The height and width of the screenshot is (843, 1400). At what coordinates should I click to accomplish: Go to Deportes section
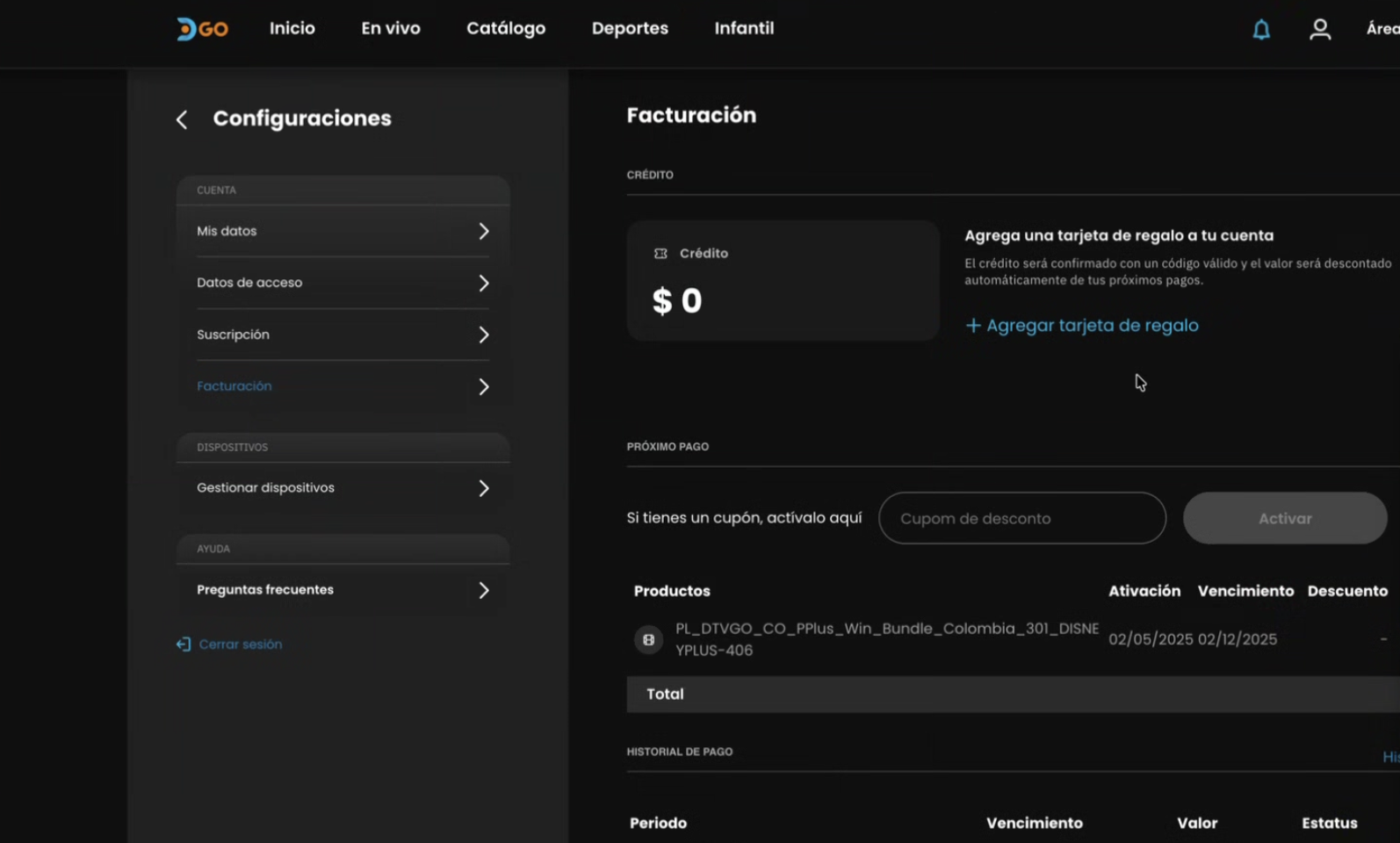coord(630,28)
